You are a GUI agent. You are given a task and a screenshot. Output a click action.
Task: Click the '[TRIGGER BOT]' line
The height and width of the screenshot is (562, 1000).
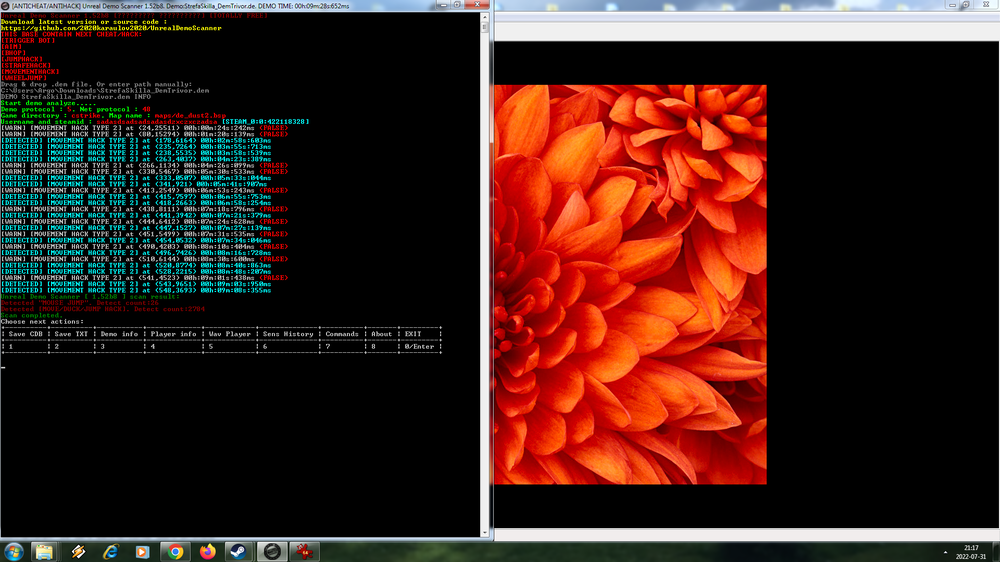pos(28,40)
